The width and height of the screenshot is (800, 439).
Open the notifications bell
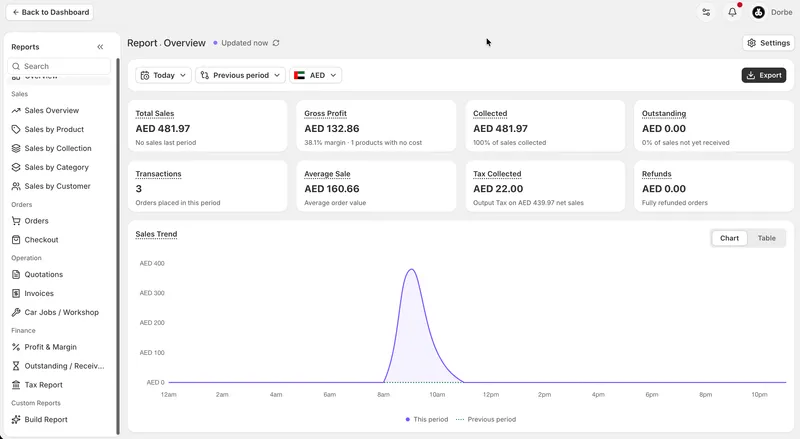(x=732, y=12)
